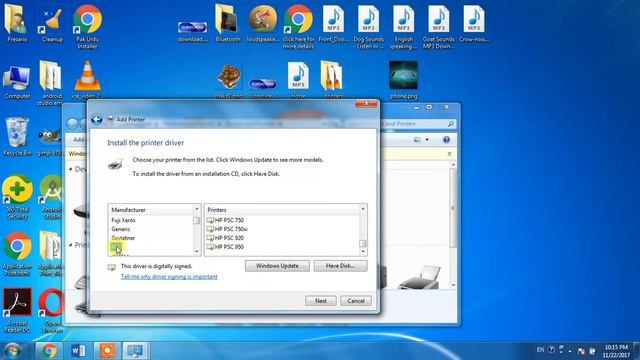
Task: Select the Bluetooth folder icon
Action: coord(228,22)
